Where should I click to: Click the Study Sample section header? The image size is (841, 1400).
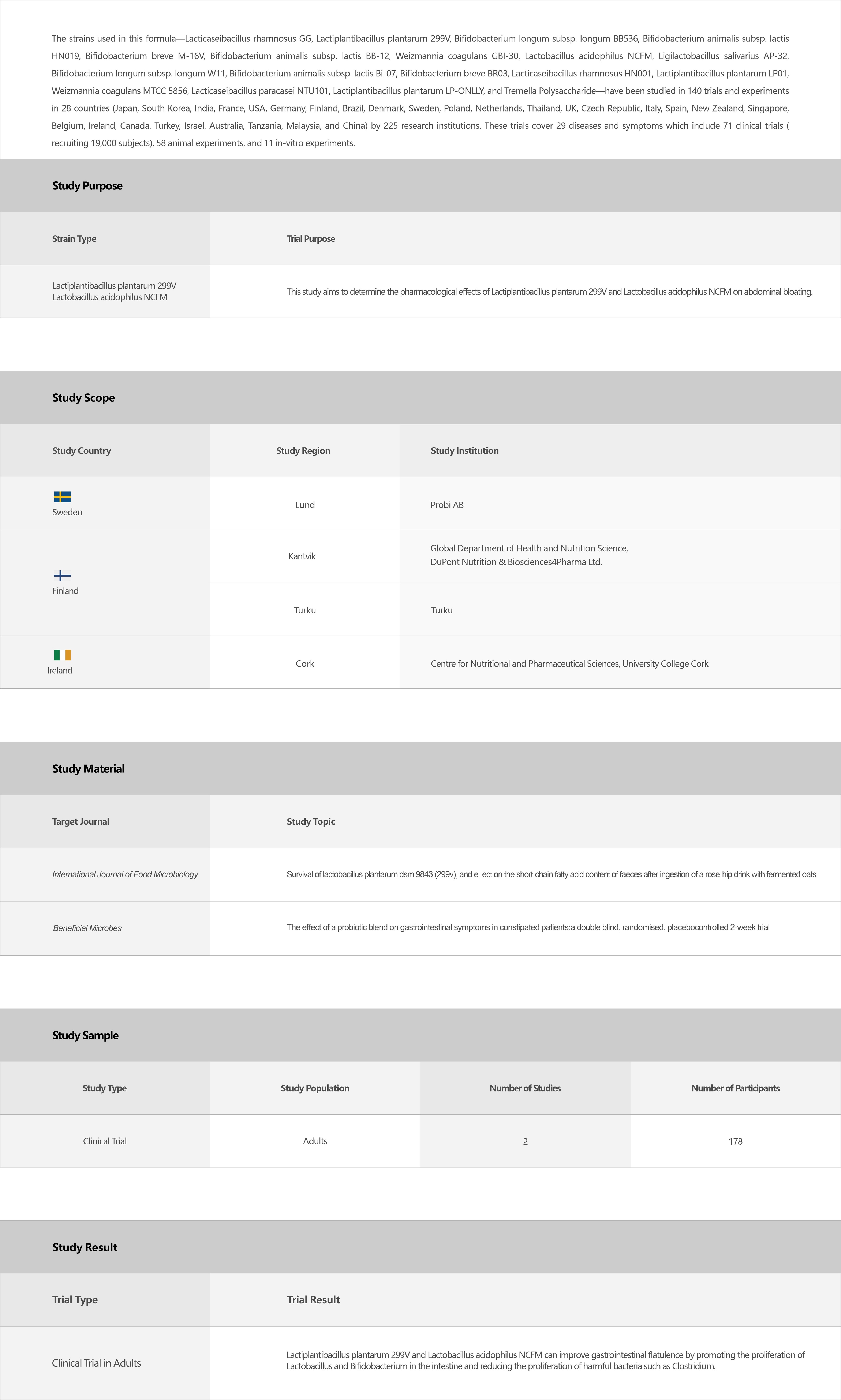(86, 1035)
